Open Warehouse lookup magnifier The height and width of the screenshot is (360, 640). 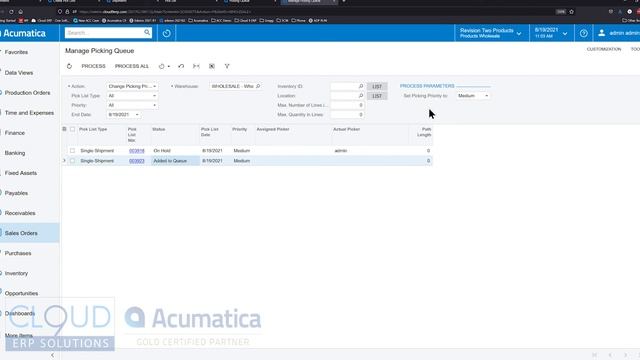click(258, 86)
